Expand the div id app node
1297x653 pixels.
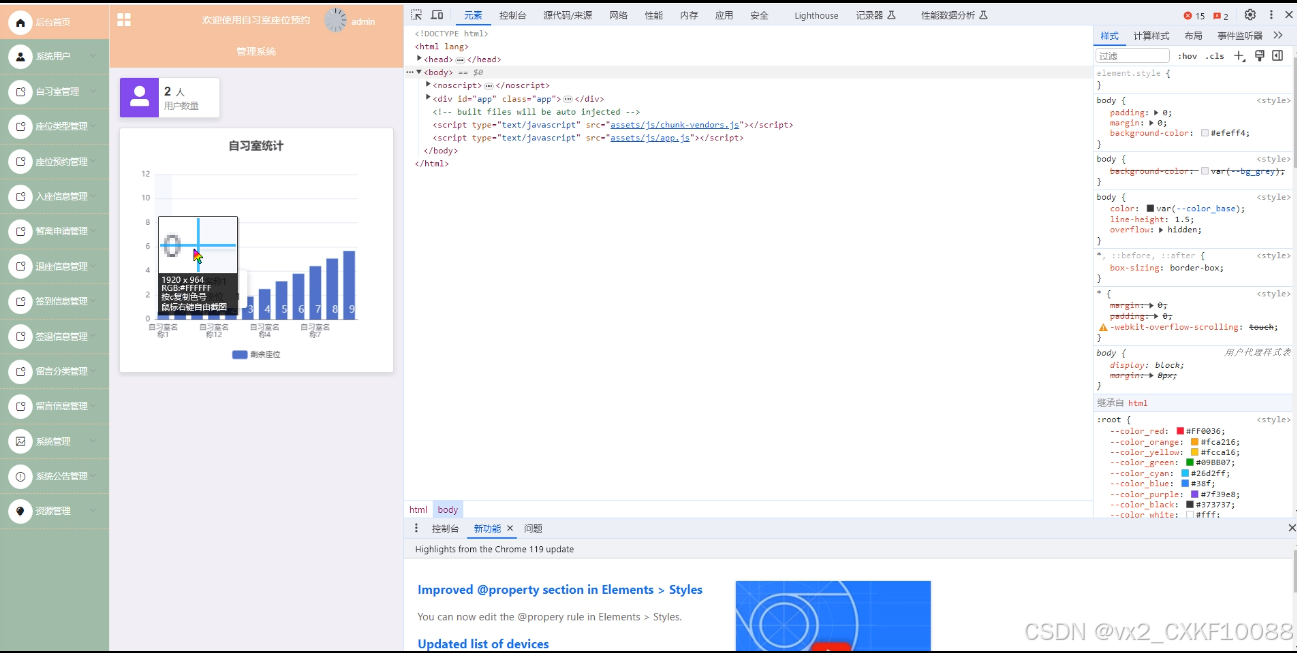pyautogui.click(x=428, y=98)
